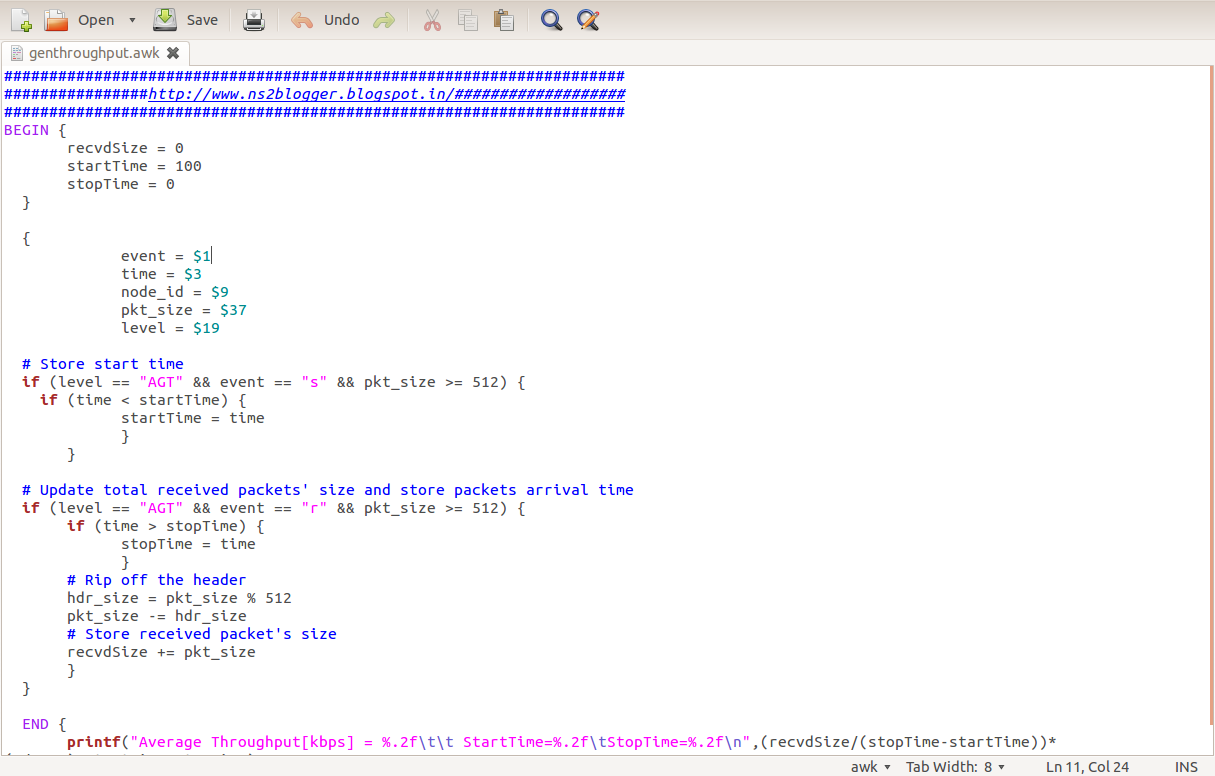Open go-to-line via Ln 11, Col 24
This screenshot has height=776, width=1215.
point(1087,766)
